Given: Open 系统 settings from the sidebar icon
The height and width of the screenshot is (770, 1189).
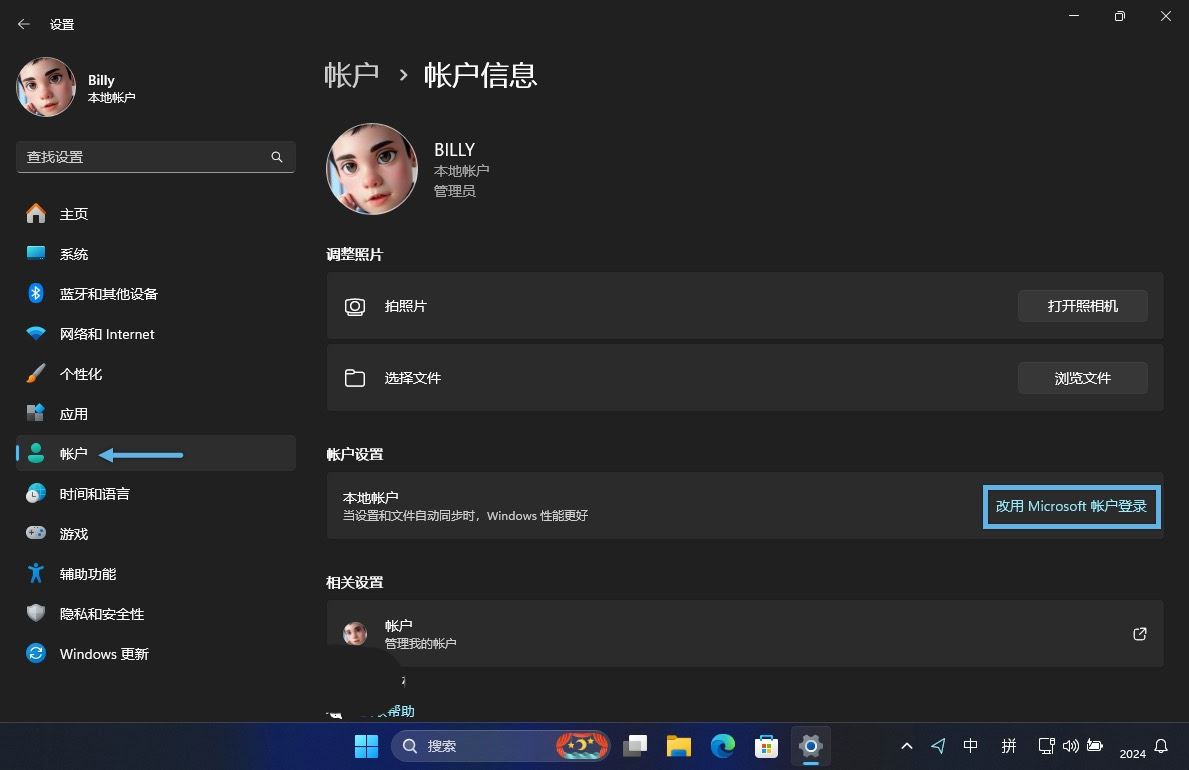Looking at the screenshot, I should coord(36,253).
